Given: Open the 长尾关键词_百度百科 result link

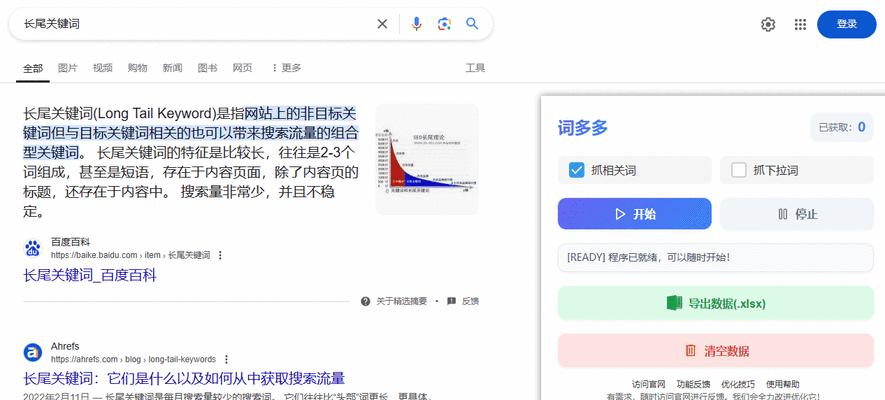Looking at the screenshot, I should point(90,275).
